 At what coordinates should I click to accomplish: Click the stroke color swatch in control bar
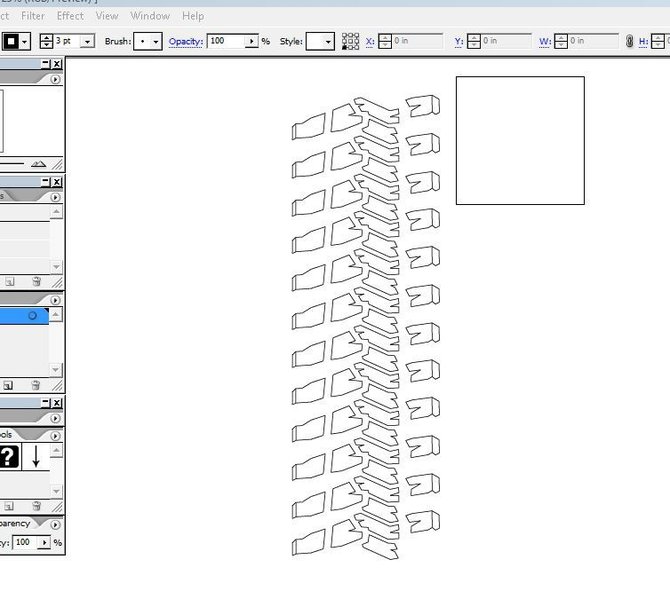coord(11,41)
